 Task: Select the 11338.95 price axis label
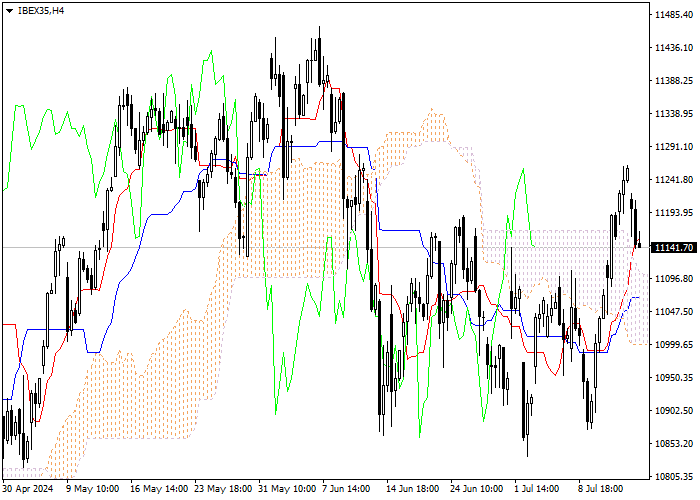[674, 114]
